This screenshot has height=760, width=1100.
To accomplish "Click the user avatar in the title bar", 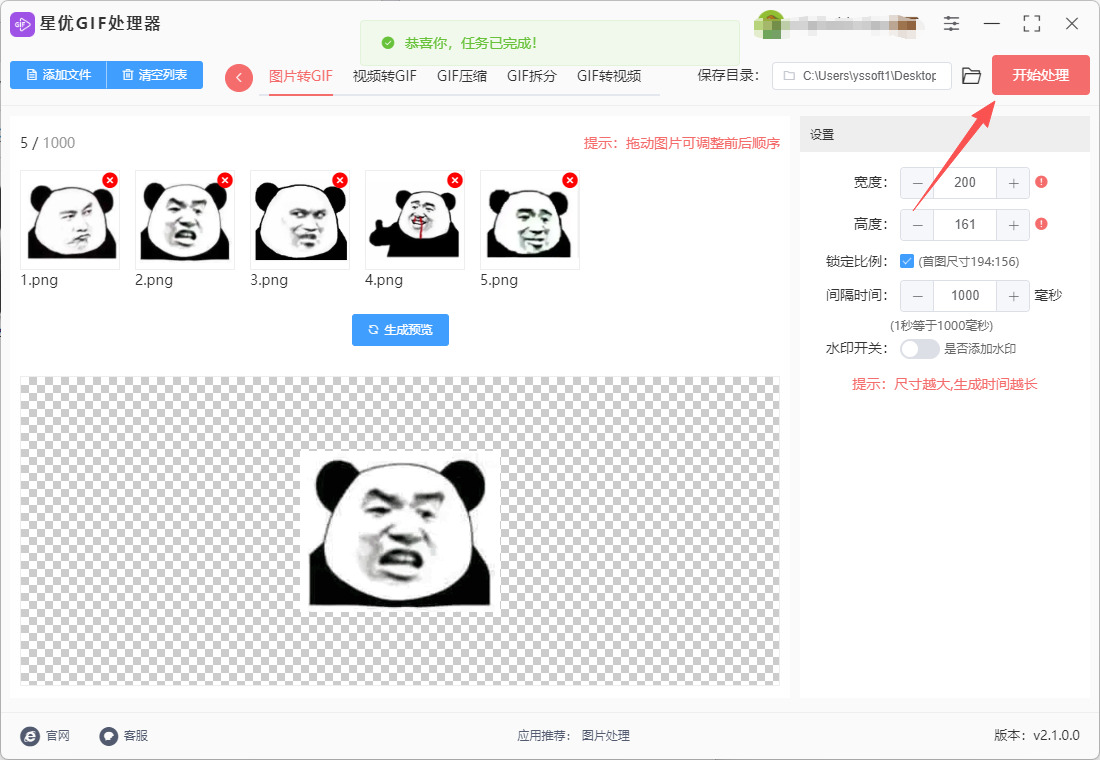I will click(x=771, y=25).
